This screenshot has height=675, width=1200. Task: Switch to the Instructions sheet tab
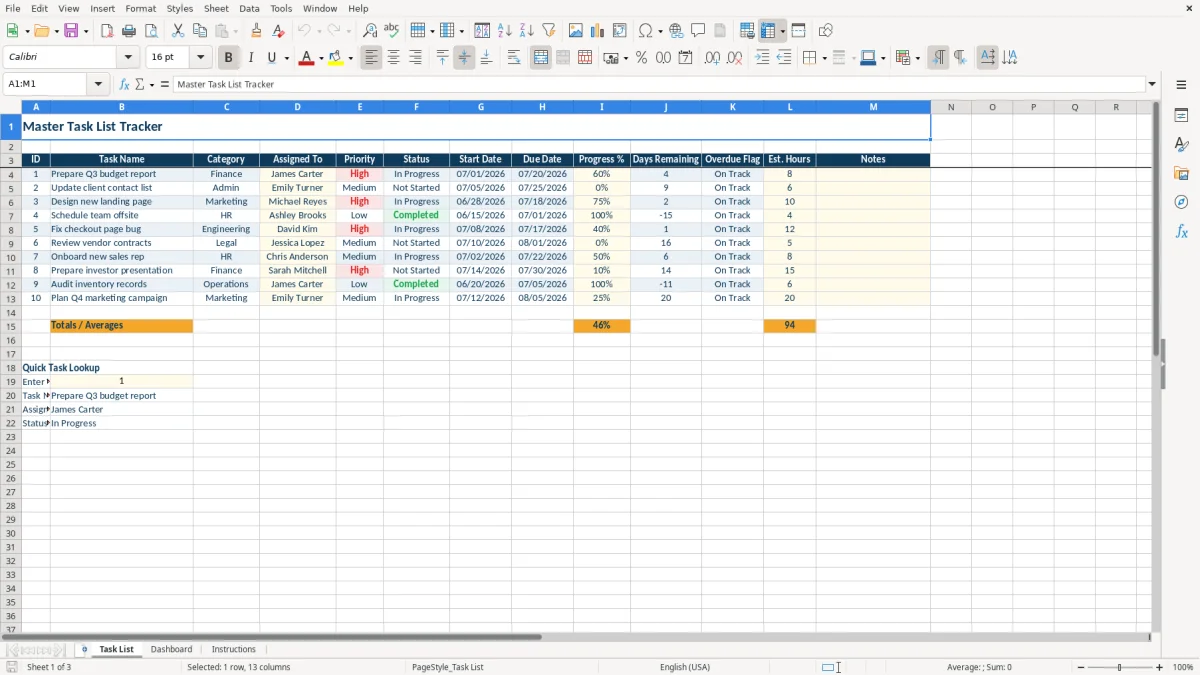point(233,649)
